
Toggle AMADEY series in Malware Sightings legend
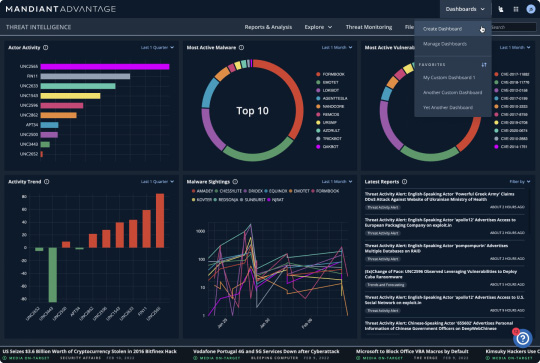pos(202,191)
